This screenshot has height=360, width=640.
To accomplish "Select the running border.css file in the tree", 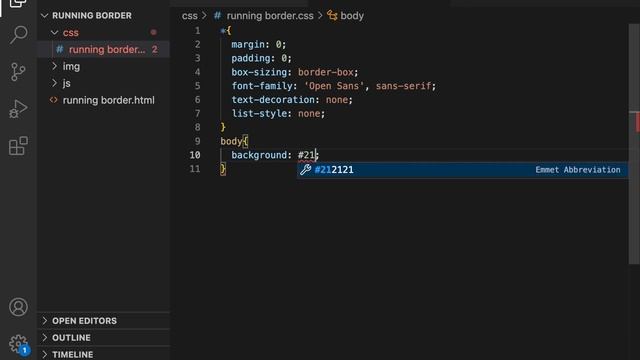I will click(x=104, y=49).
